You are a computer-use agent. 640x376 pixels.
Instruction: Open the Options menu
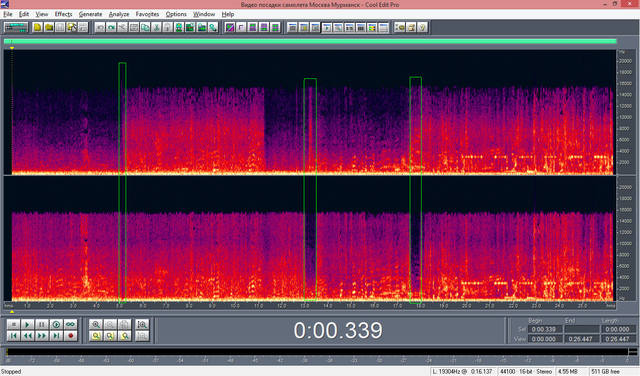[x=176, y=14]
